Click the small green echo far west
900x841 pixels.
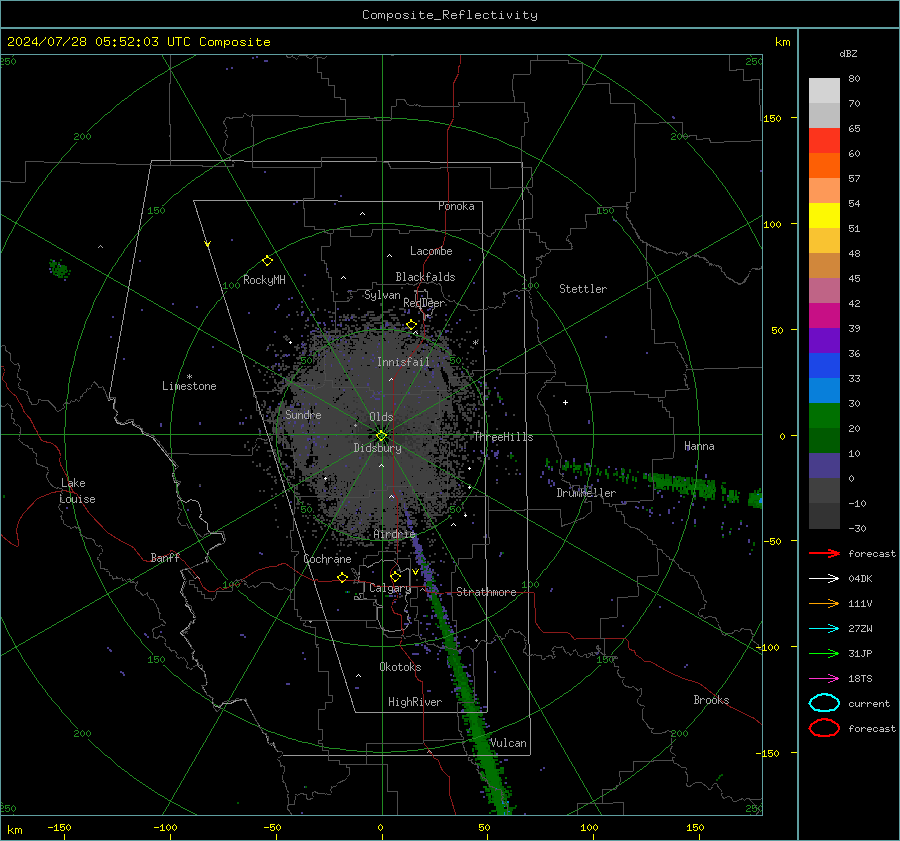(59, 269)
